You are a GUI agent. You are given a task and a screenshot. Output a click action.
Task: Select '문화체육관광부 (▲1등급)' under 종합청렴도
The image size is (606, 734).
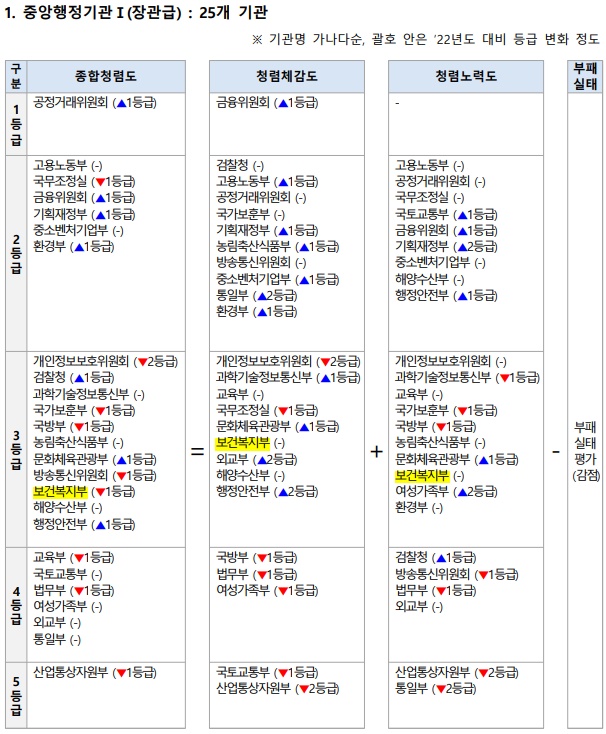click(95, 459)
